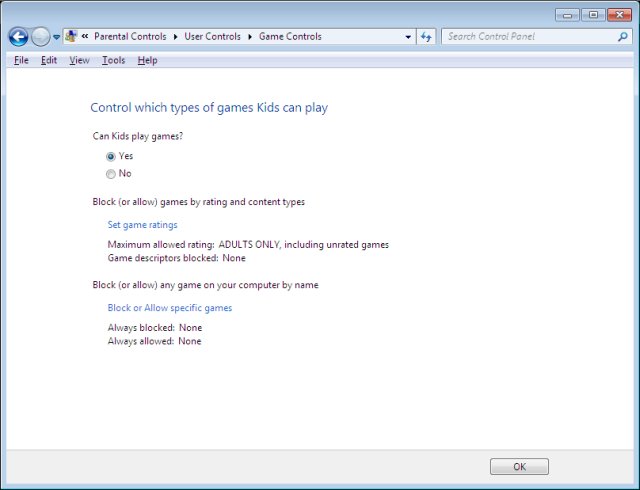Click the Refresh icon

[x=426, y=37]
